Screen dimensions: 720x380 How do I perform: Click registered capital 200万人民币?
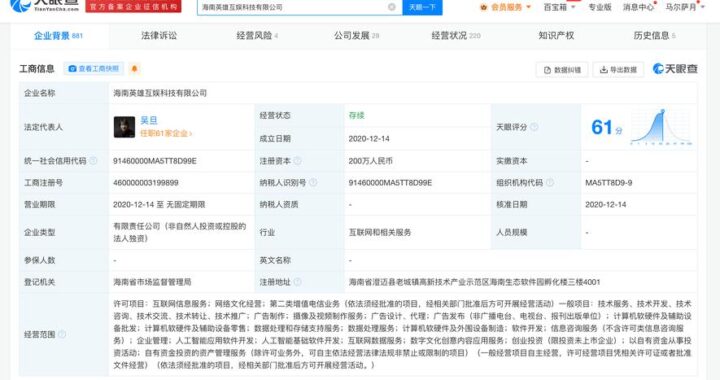click(370, 161)
